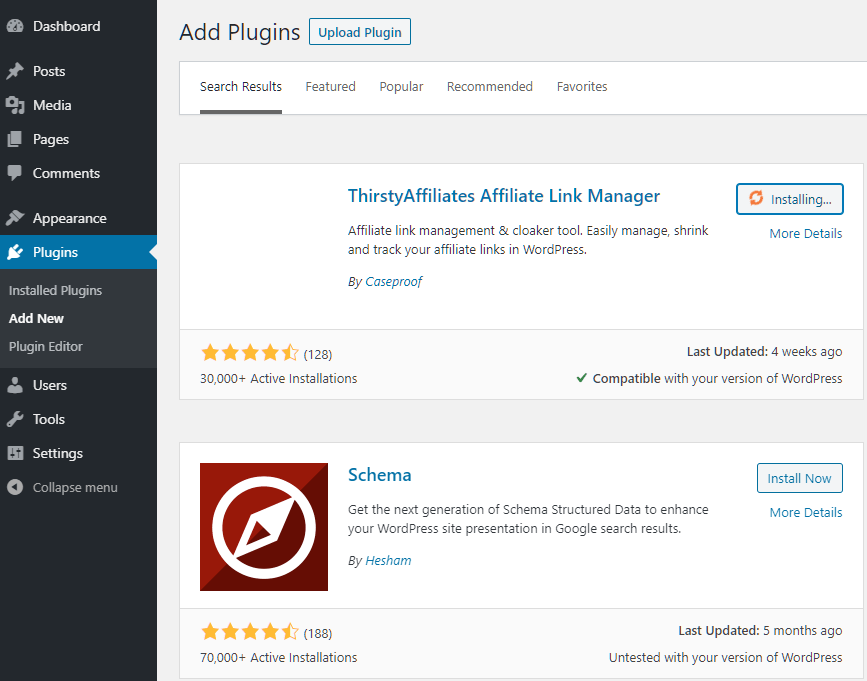Click the green Compatible checkmark icon

(x=582, y=378)
